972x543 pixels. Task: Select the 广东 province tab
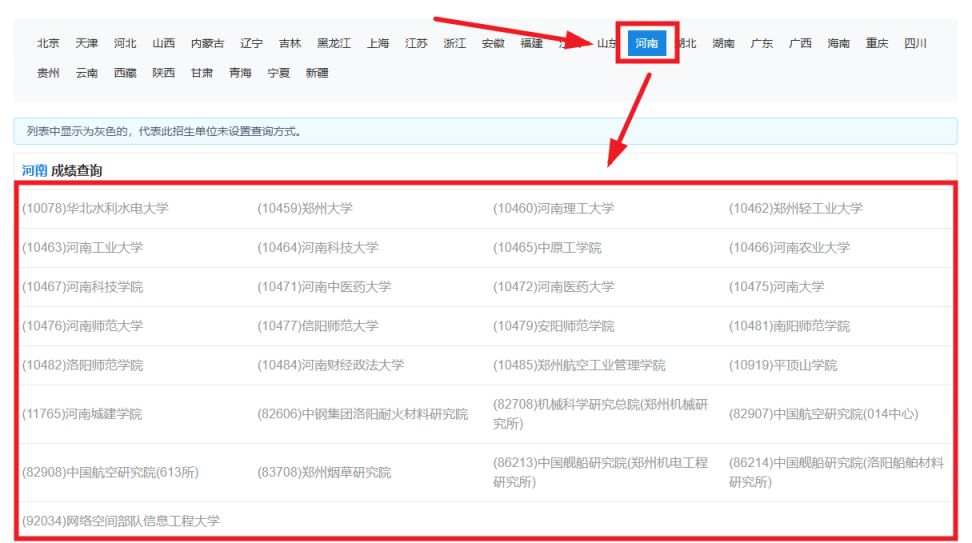pyautogui.click(x=762, y=43)
